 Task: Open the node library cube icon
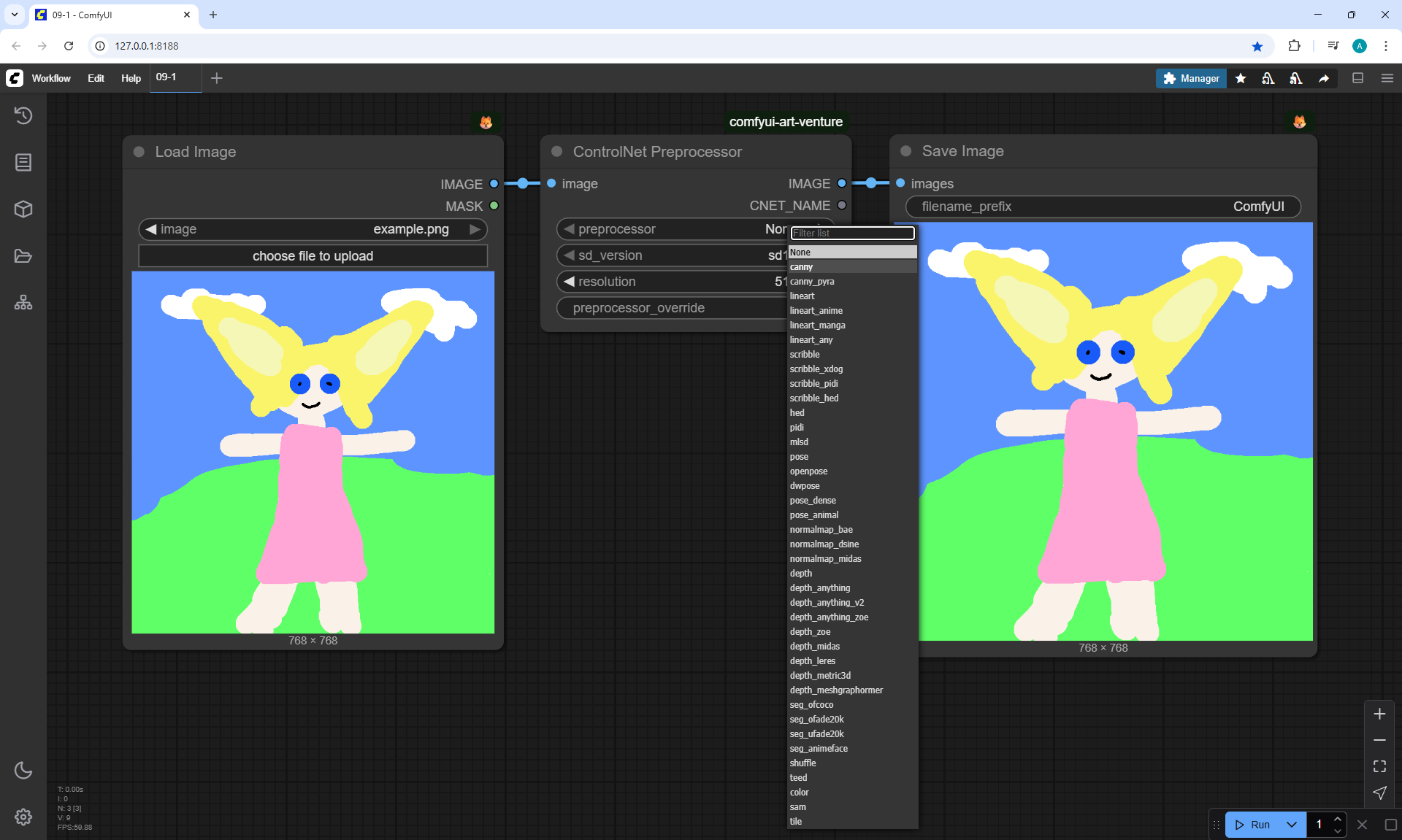tap(23, 209)
